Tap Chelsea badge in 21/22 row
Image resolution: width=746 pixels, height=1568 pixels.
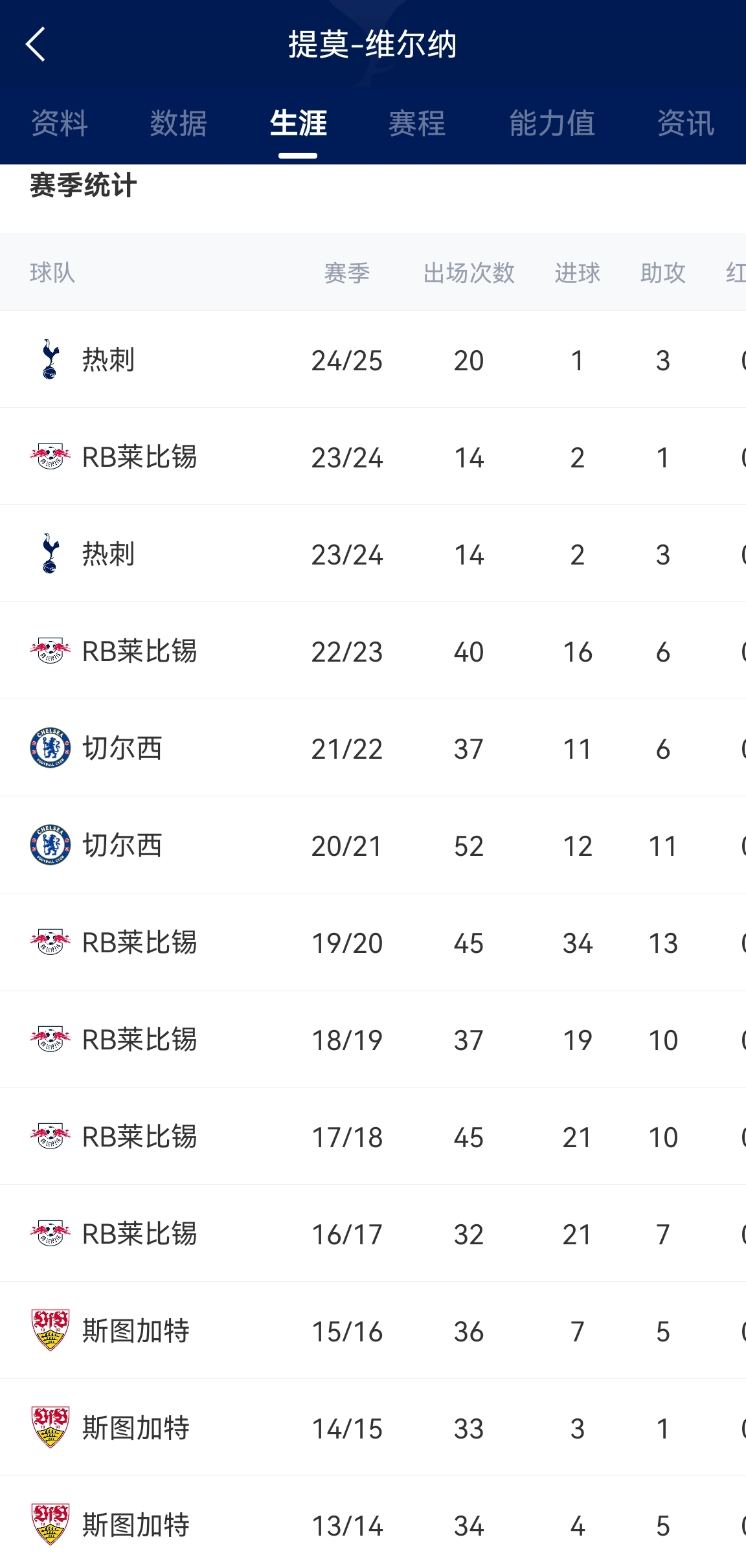click(x=50, y=748)
